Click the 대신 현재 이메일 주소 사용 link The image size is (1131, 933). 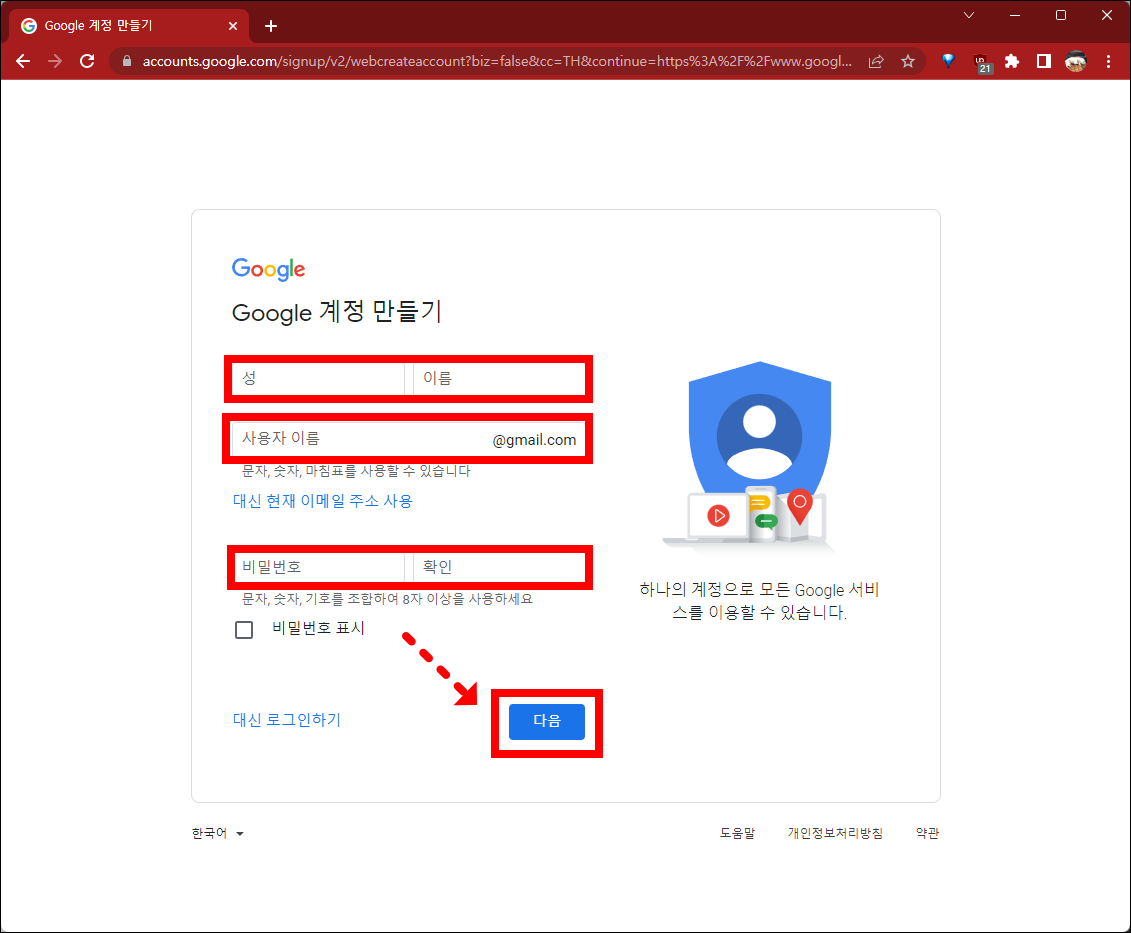(322, 501)
